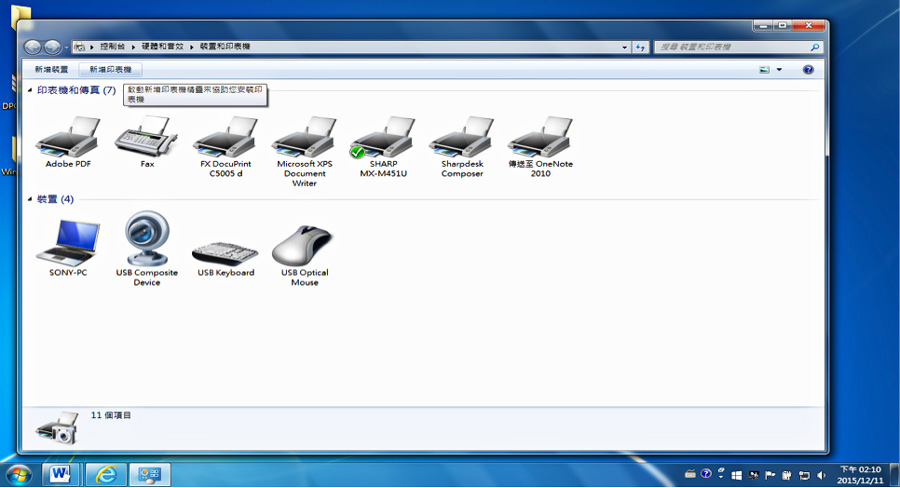Select the SONY-PC laptop device
Viewport: 900px width, 488px height.
(x=68, y=247)
